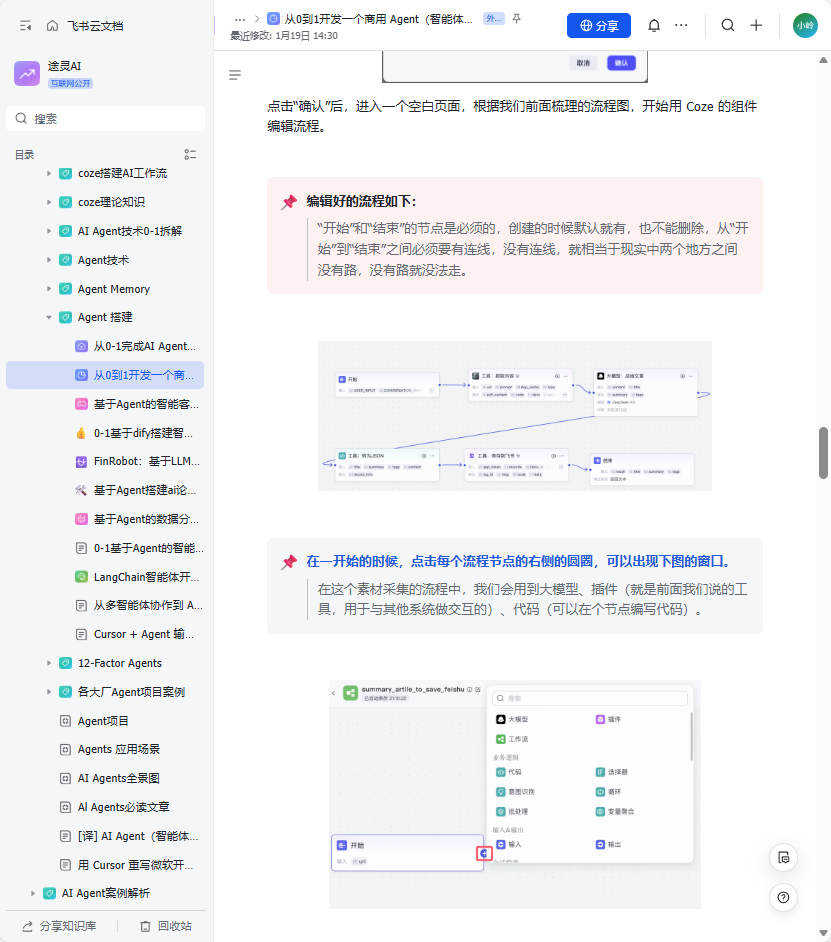
Task: Click the scroll-up arrow of the document
Action: coord(823,59)
